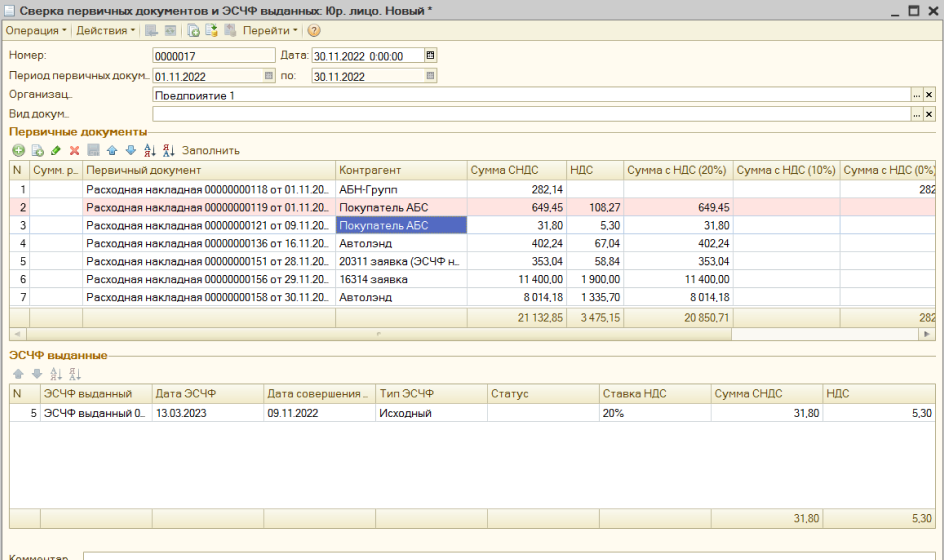Screen dimensions: 944x560
Task: Click the Заполнить button
Action: [211, 151]
